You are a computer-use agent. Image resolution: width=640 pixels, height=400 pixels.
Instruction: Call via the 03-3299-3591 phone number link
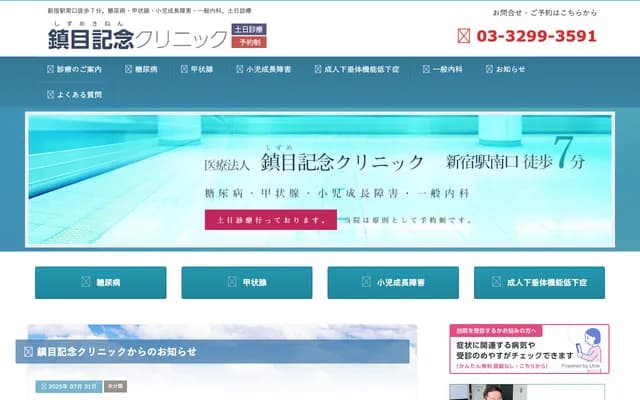536,36
